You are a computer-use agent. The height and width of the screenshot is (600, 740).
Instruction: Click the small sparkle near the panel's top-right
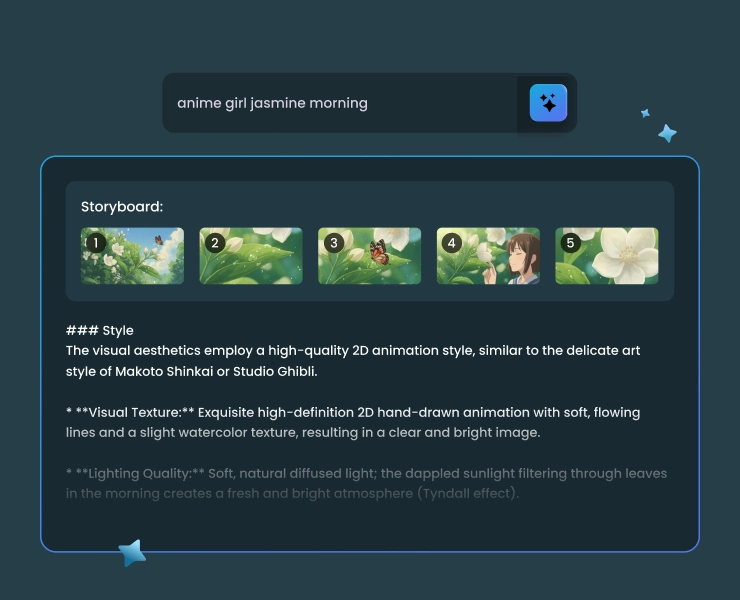(x=645, y=114)
